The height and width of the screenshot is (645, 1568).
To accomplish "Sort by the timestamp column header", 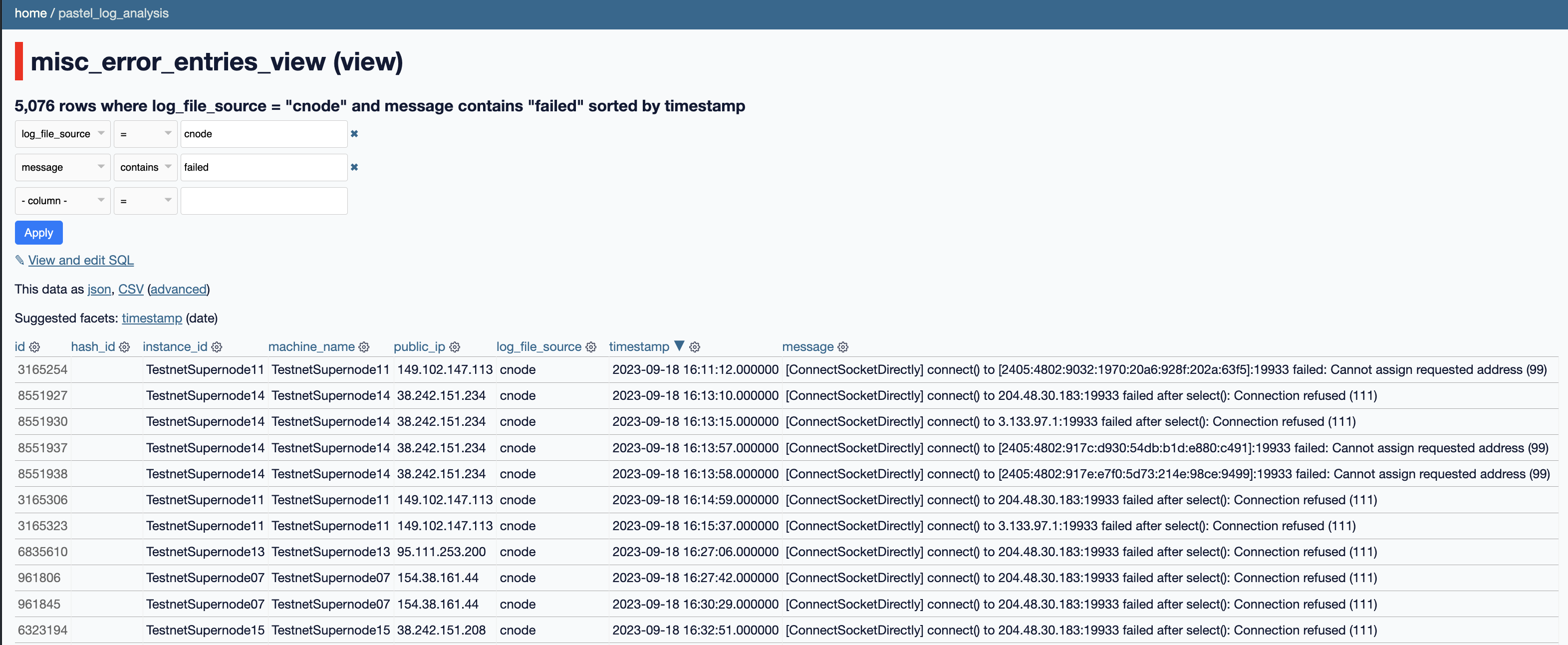I will click(638, 347).
